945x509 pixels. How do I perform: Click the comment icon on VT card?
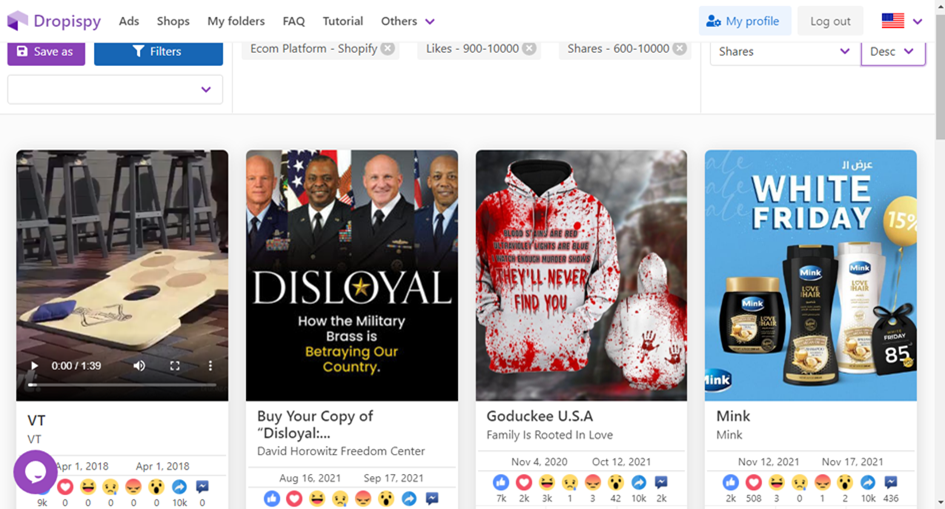(x=202, y=487)
